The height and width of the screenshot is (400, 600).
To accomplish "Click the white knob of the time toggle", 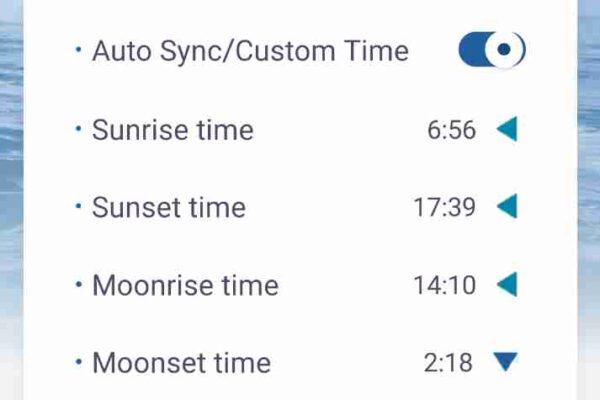I will pos(505,49).
